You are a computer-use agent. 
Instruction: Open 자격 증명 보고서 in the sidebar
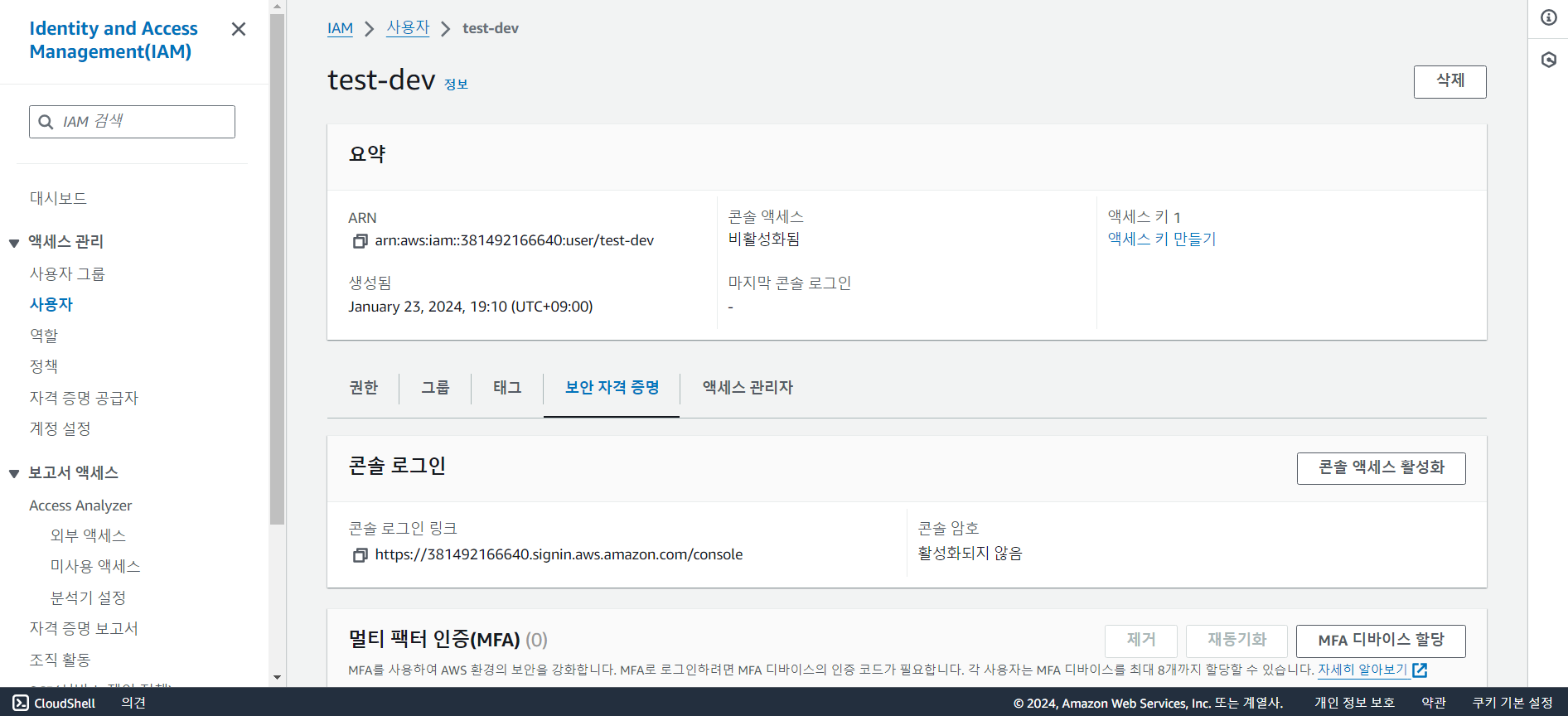point(84,629)
